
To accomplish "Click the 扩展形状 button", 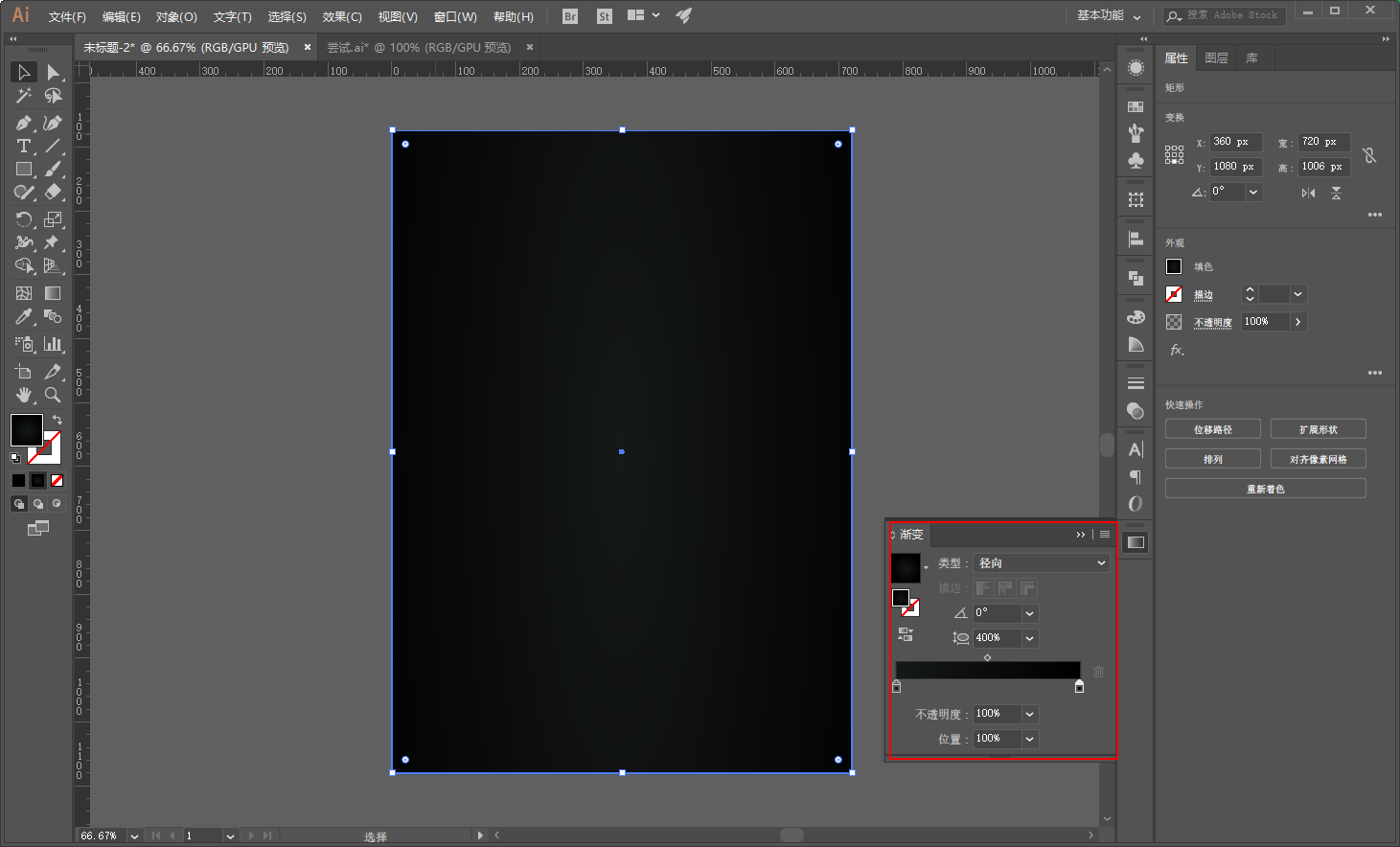I will 1319,429.
